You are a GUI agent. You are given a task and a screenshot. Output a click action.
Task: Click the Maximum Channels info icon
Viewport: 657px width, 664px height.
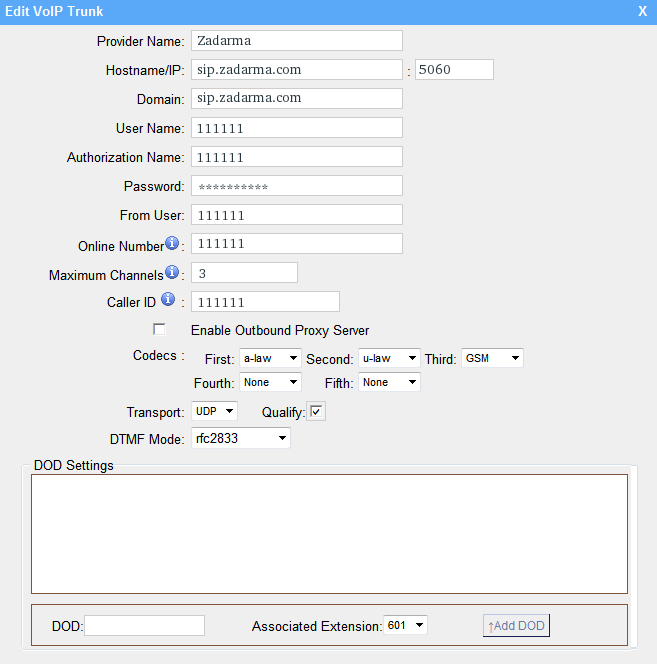[x=172, y=273]
